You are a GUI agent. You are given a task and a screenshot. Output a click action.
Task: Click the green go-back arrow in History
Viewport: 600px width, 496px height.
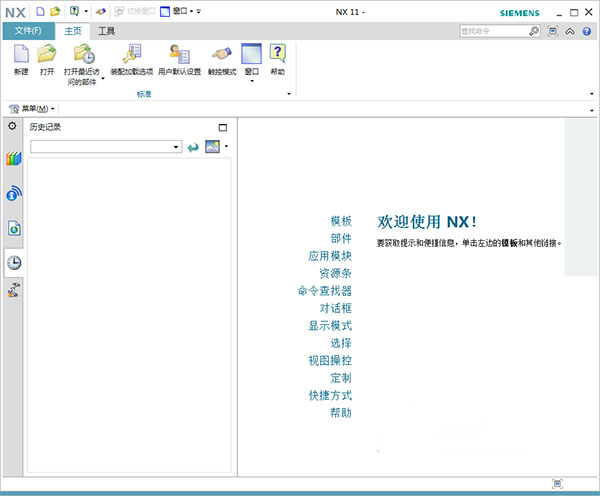click(x=193, y=147)
